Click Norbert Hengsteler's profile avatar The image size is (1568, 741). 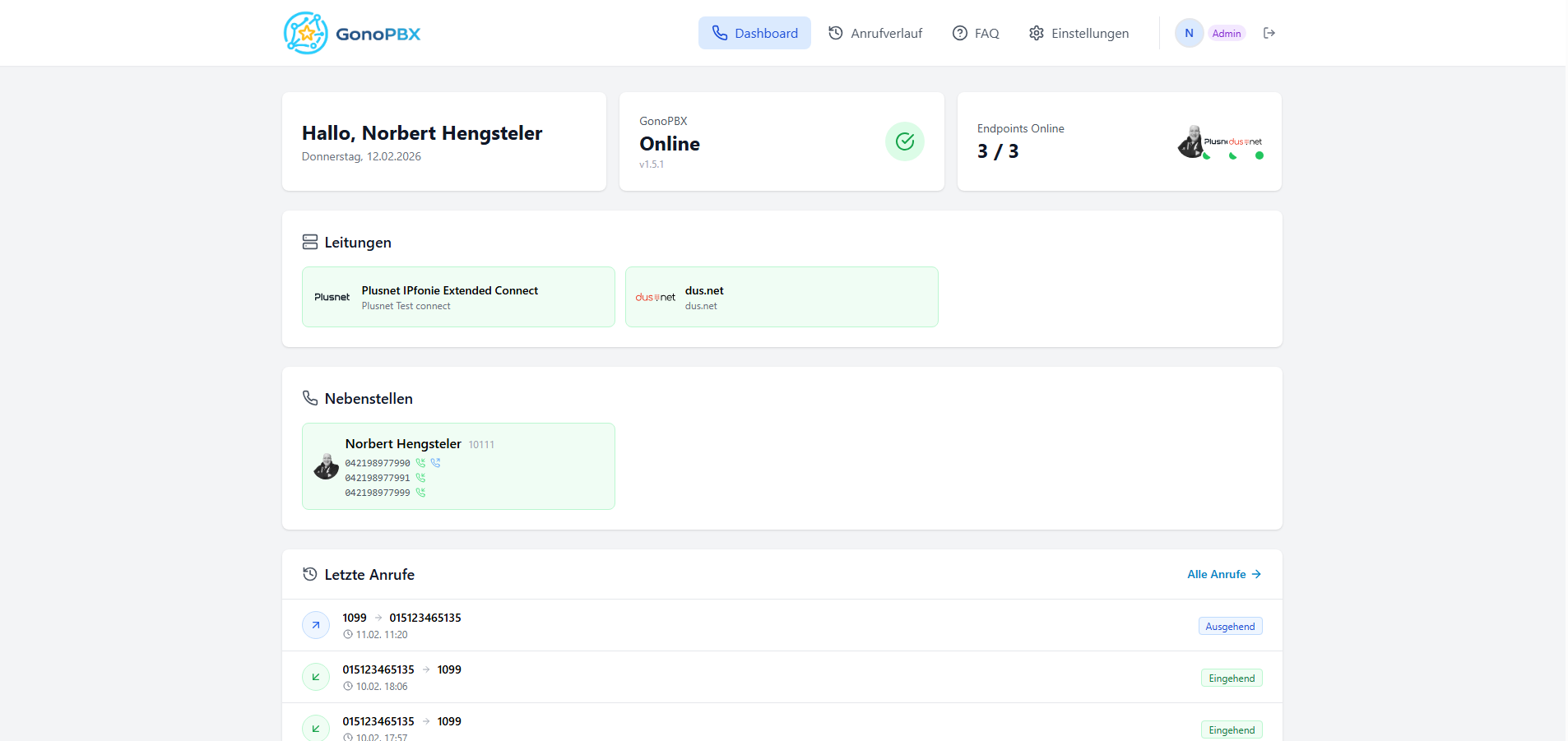pos(326,465)
